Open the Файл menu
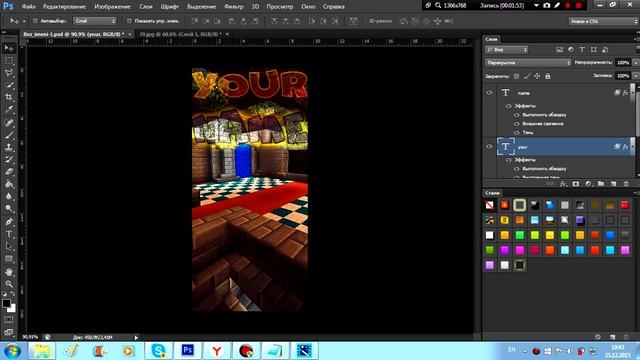 (28, 7)
